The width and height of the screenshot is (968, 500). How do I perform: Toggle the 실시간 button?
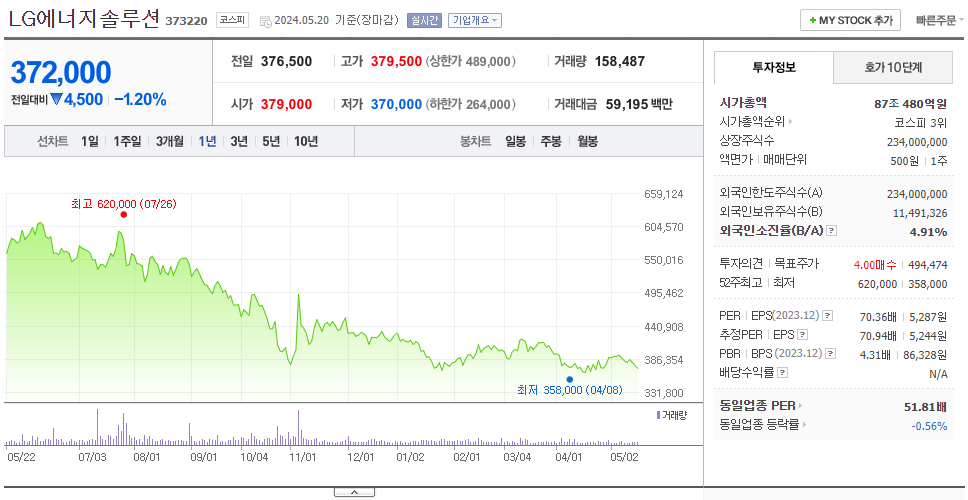[x=424, y=20]
